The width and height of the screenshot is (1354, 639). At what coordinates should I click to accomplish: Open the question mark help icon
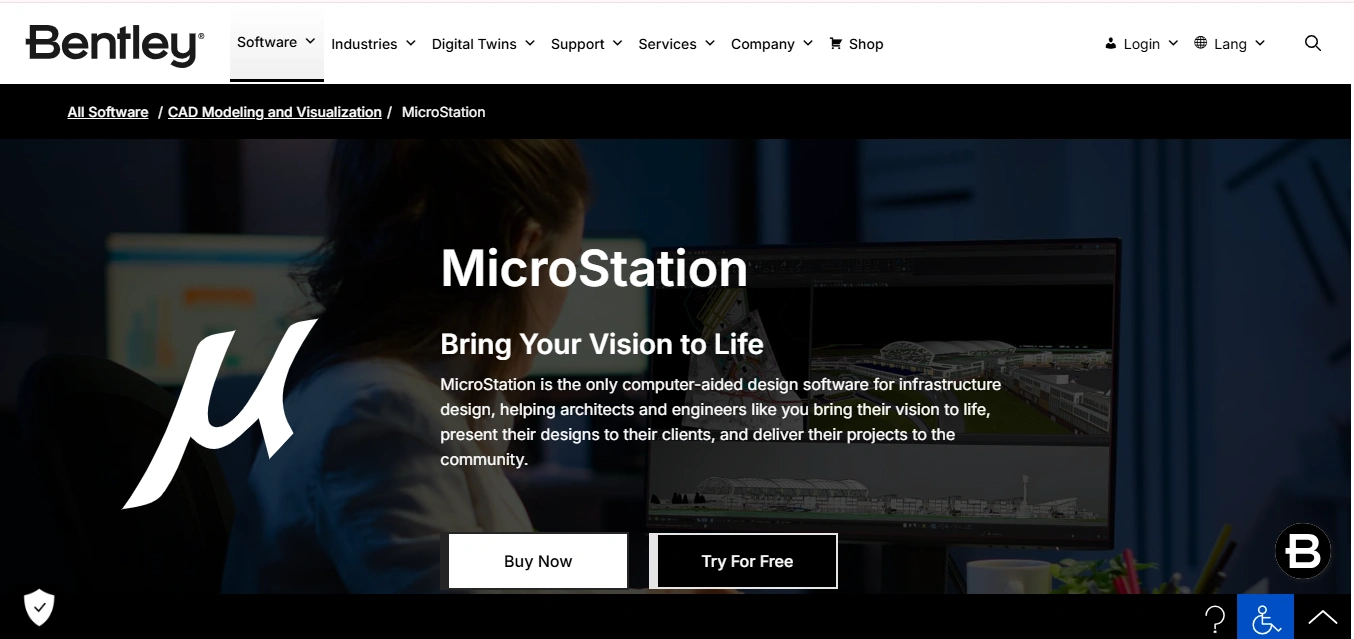[x=1215, y=618]
